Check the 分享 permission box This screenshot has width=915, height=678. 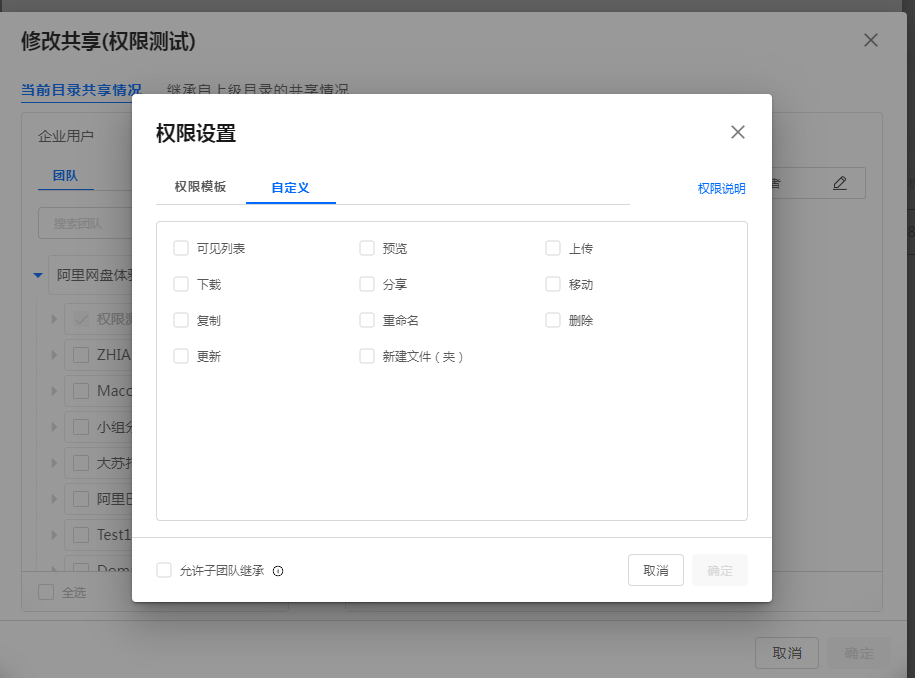click(x=367, y=284)
